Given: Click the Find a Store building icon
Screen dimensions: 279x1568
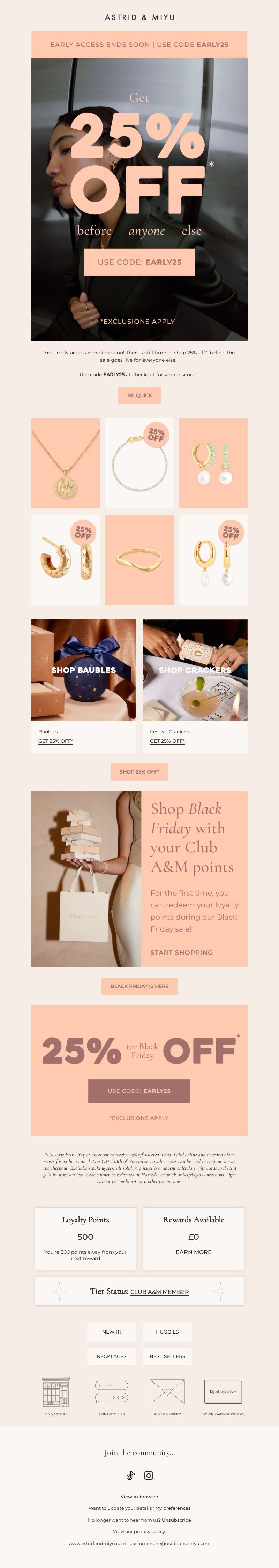Looking at the screenshot, I should click(x=56, y=1392).
